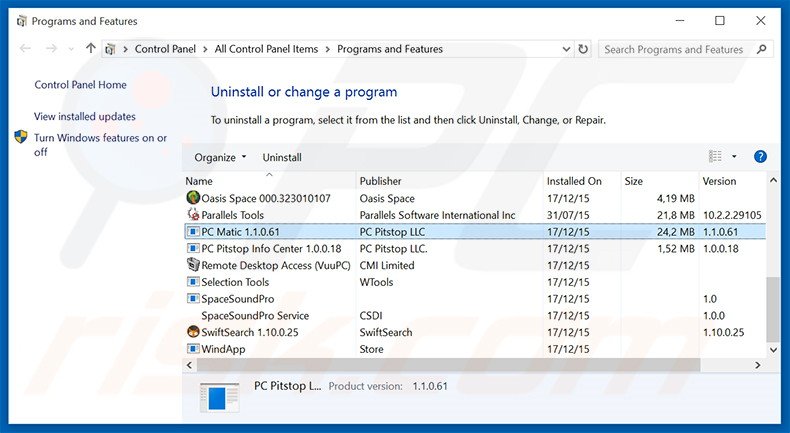Open View installed updates link

pos(85,116)
